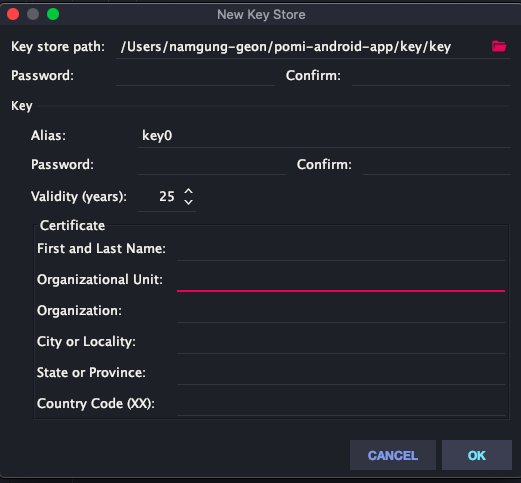521x483 pixels.
Task: Increase validity years with up arrow
Action: tap(189, 191)
